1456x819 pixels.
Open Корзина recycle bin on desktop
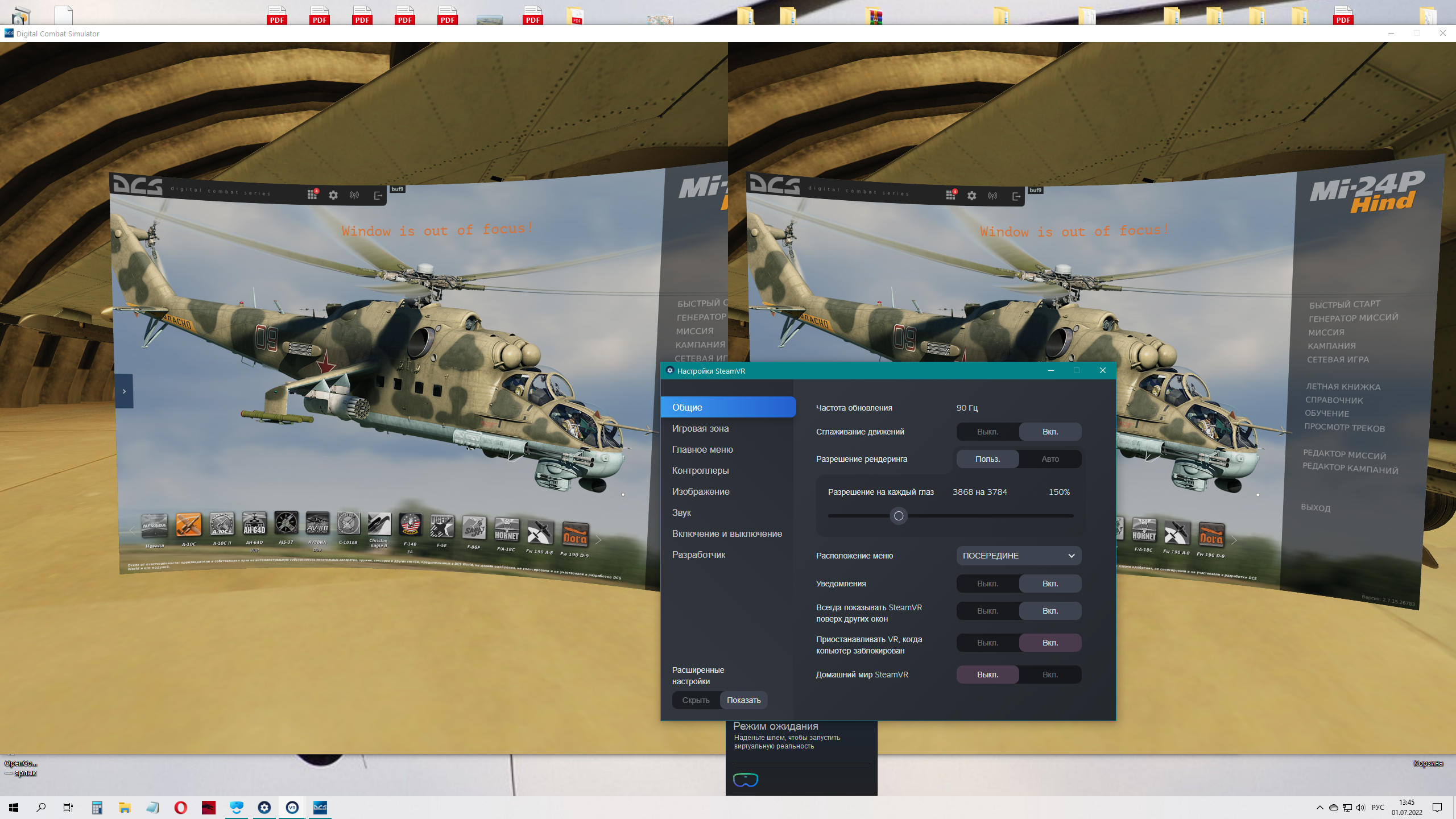point(1428,763)
